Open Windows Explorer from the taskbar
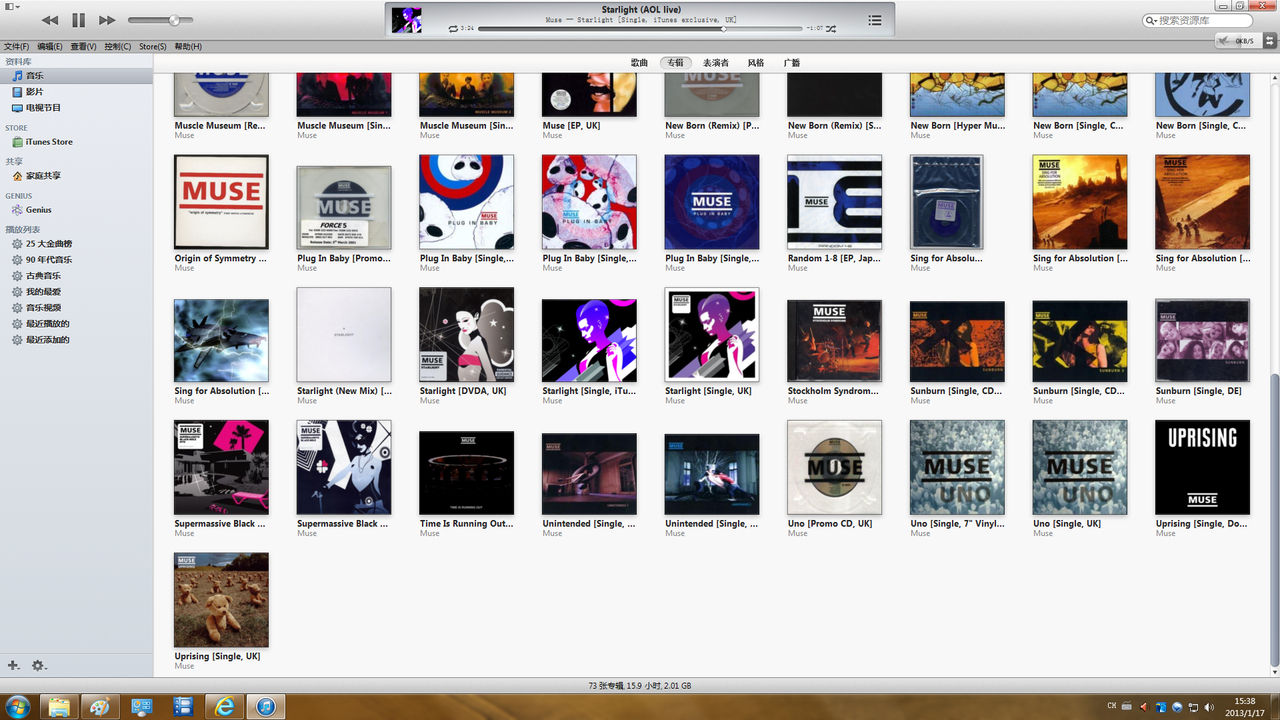 pos(59,707)
